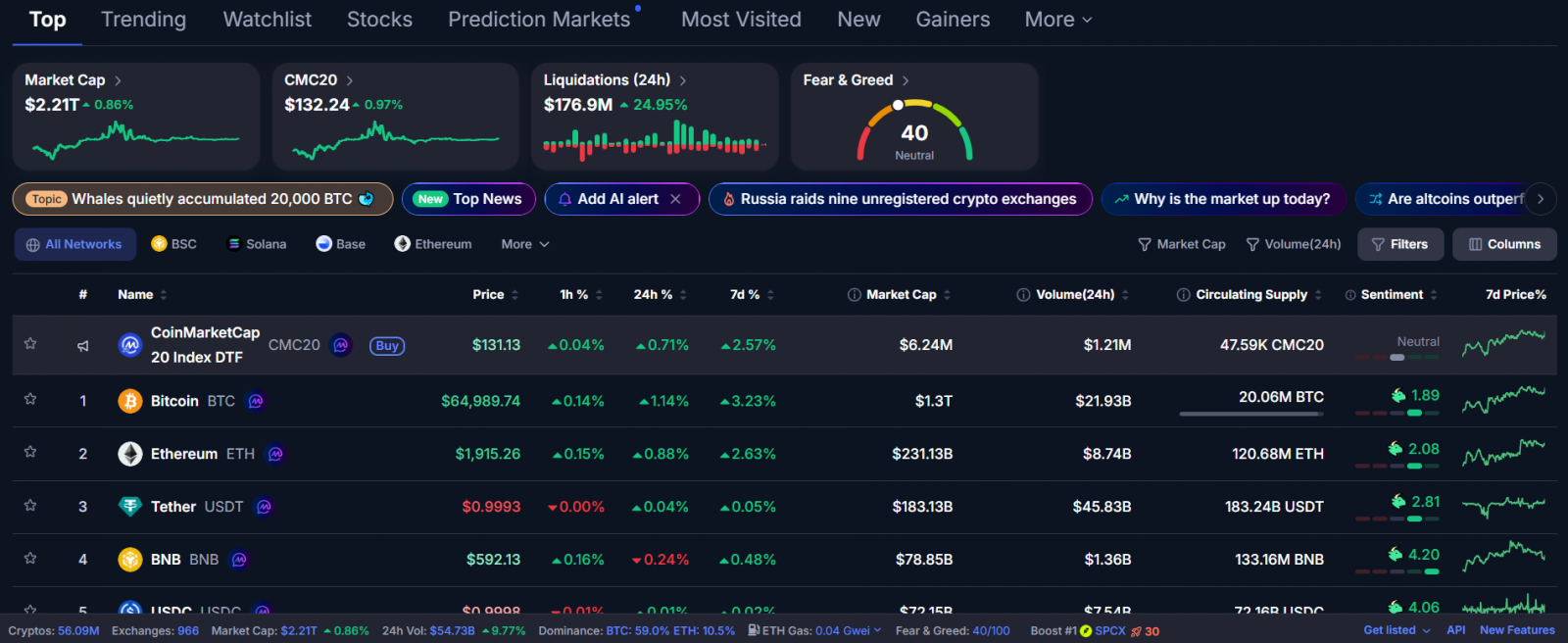Image resolution: width=1568 pixels, height=643 pixels.
Task: Switch to the Watchlist tab
Action: pos(267,20)
